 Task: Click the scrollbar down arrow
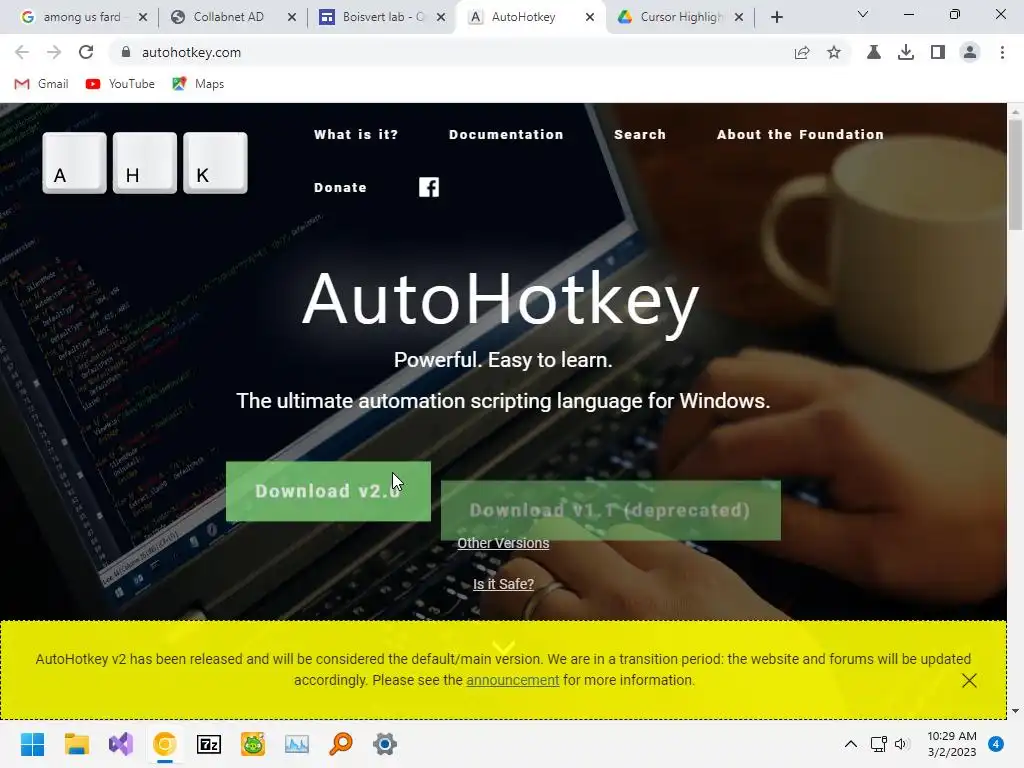1016,711
